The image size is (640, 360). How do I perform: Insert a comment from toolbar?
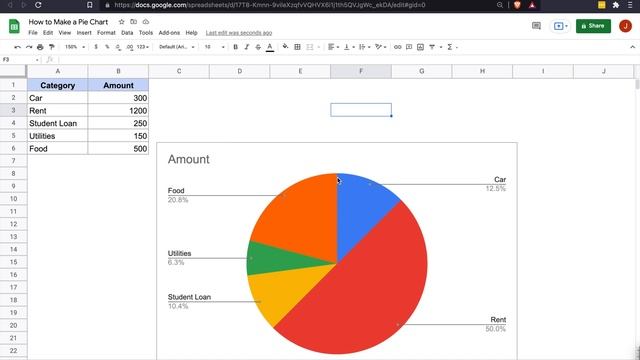click(409, 47)
